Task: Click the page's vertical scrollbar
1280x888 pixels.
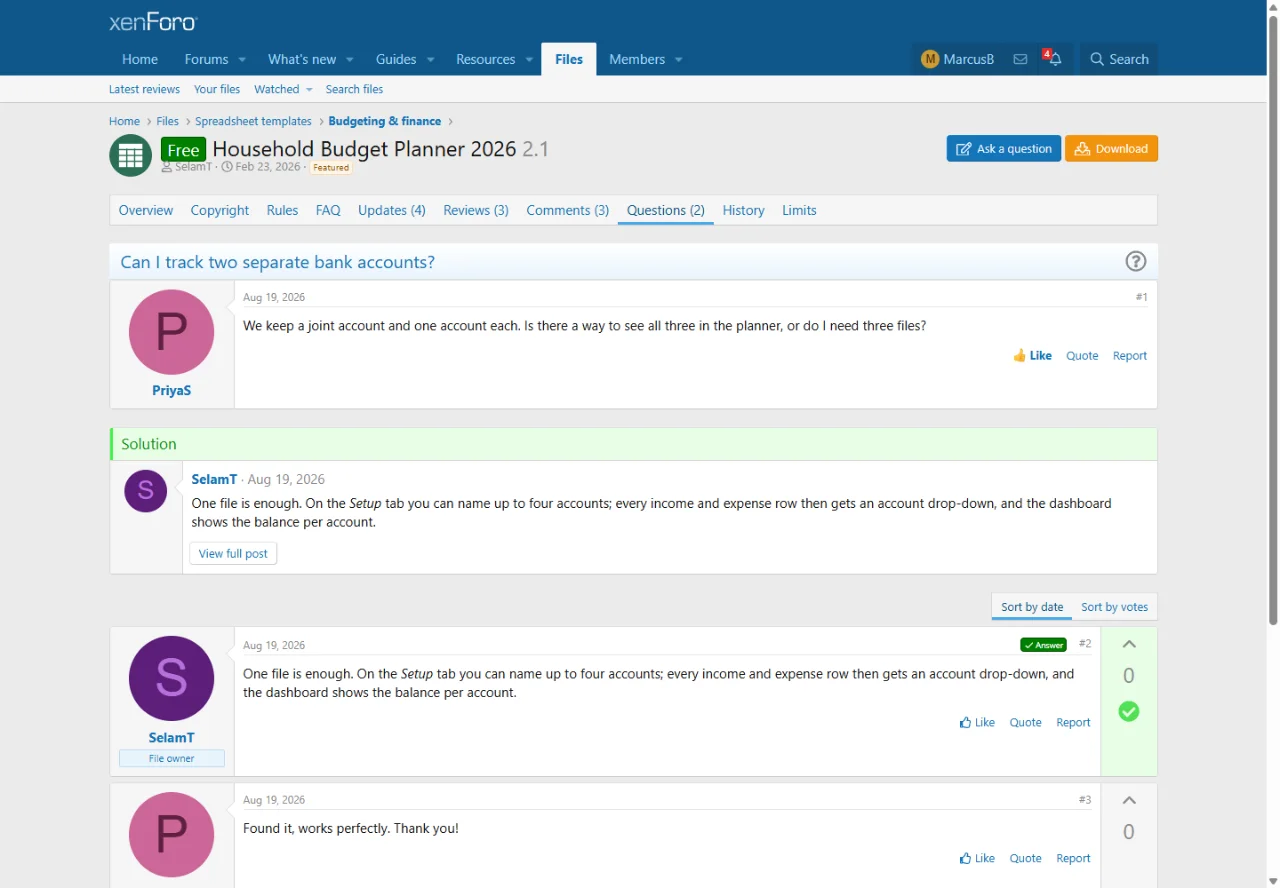Action: (1273, 320)
